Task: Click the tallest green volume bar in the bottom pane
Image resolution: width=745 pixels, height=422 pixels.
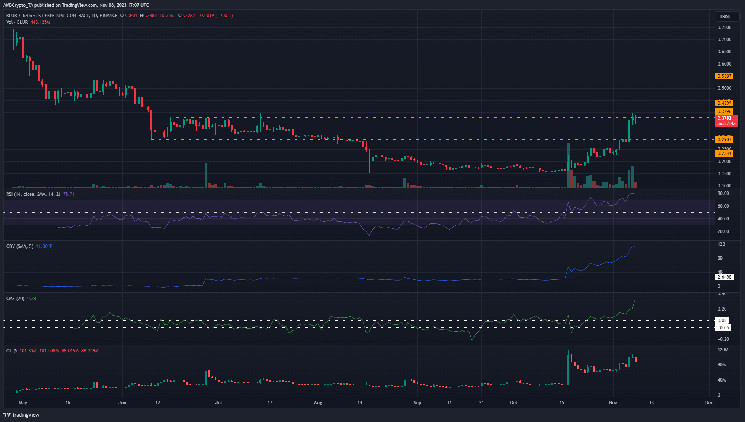Action: pos(567,367)
